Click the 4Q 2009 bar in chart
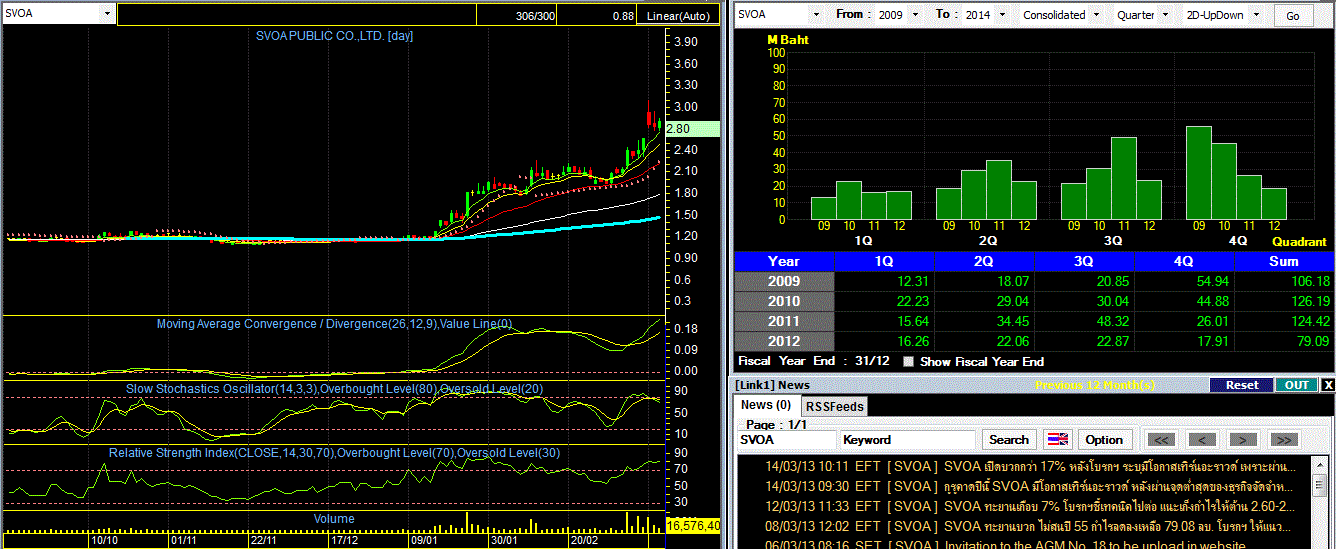Image resolution: width=1336 pixels, height=549 pixels. [x=1198, y=173]
